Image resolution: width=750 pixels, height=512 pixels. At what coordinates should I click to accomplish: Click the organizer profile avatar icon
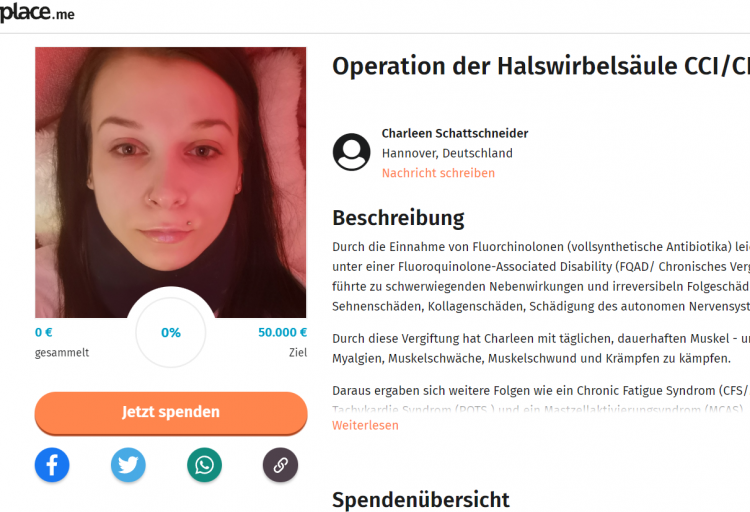[x=351, y=152]
